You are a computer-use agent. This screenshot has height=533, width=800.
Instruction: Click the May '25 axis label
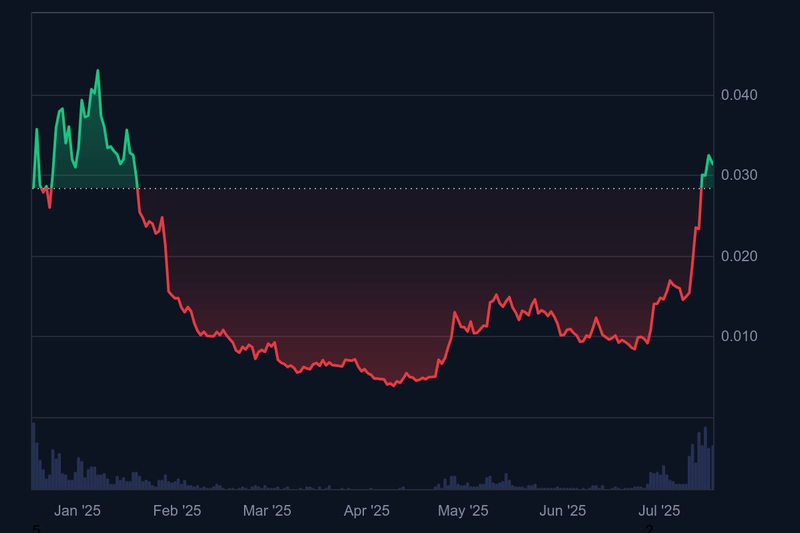464,511
